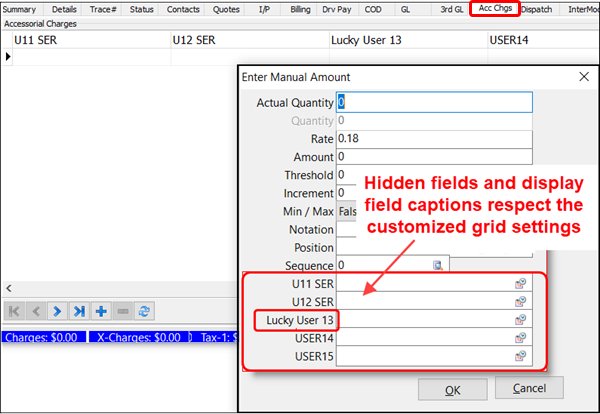Click the Amount input field

tap(434, 156)
